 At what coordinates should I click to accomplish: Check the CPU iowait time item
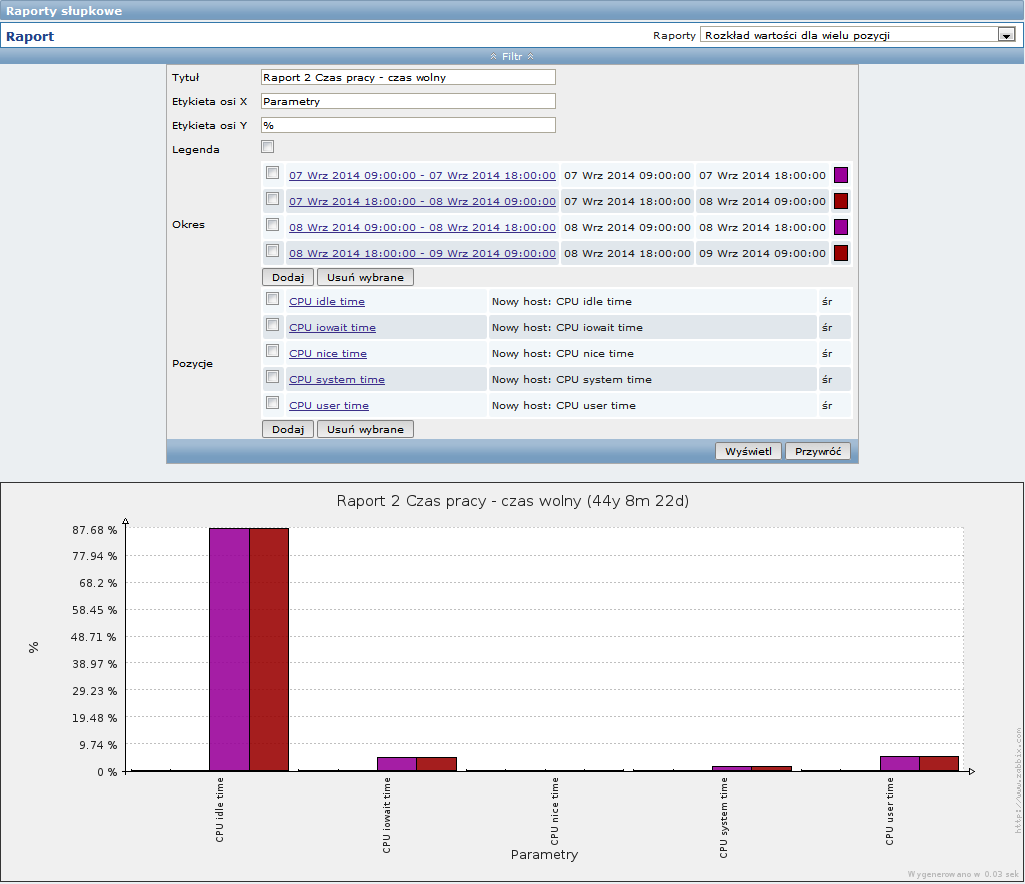click(x=273, y=325)
